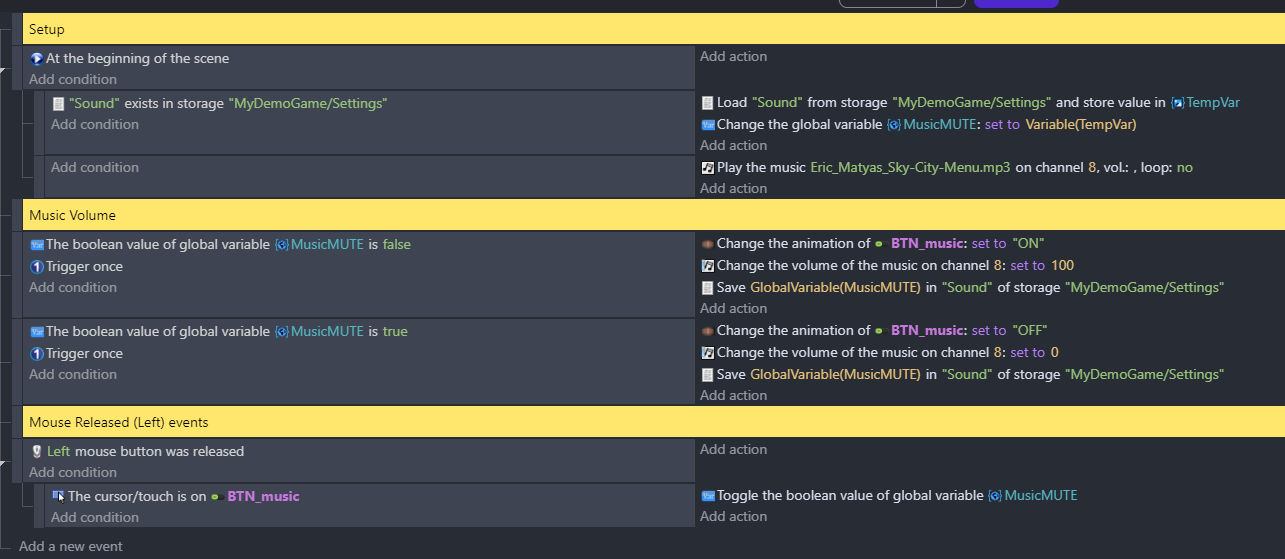Click the "ON" animation name
Image resolution: width=1285 pixels, height=559 pixels.
(x=1028, y=244)
